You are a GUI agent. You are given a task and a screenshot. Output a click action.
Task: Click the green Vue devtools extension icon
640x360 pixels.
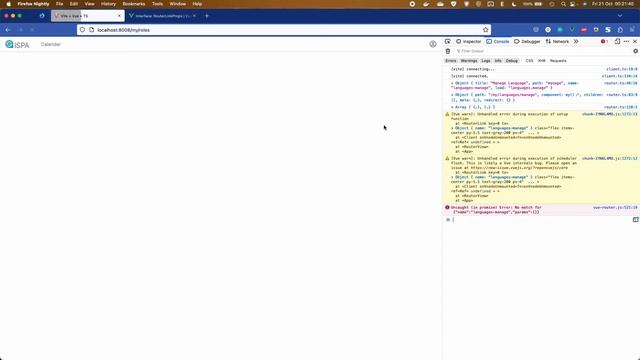click(x=572, y=30)
